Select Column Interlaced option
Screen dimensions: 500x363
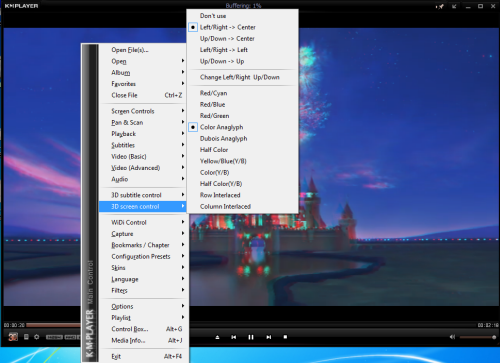point(242,207)
